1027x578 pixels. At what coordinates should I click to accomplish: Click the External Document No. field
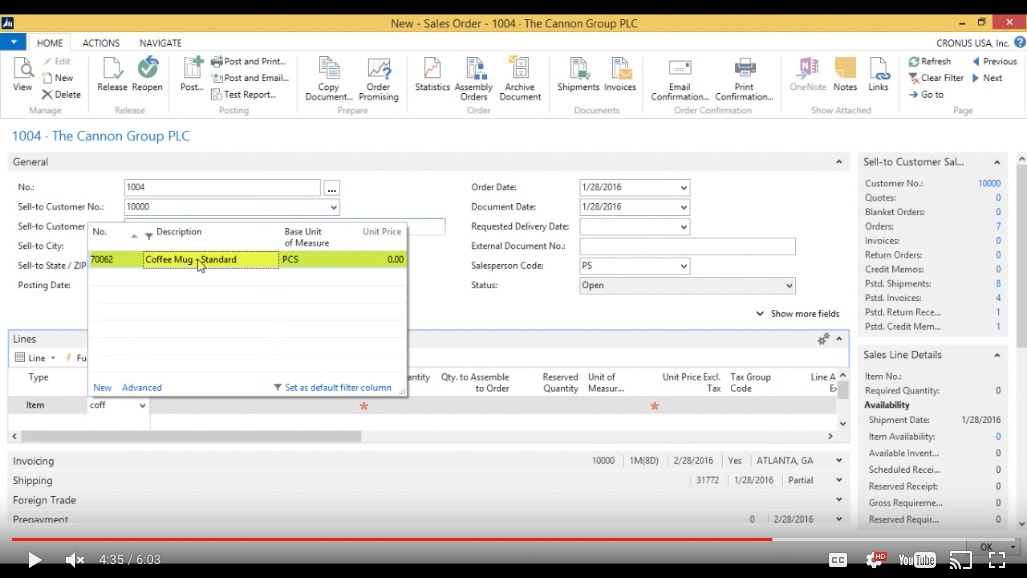pyautogui.click(x=687, y=246)
